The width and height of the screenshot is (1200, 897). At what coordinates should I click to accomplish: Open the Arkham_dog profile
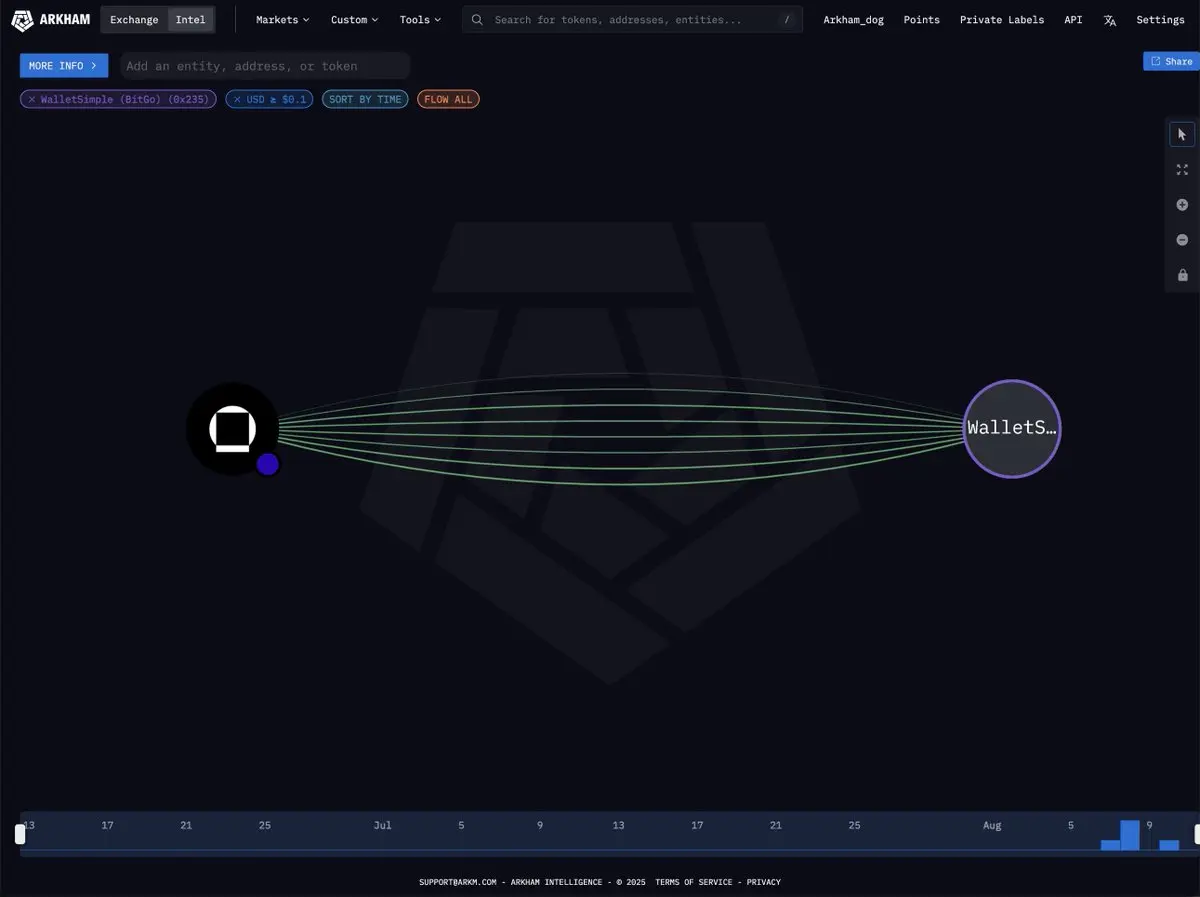(x=853, y=20)
